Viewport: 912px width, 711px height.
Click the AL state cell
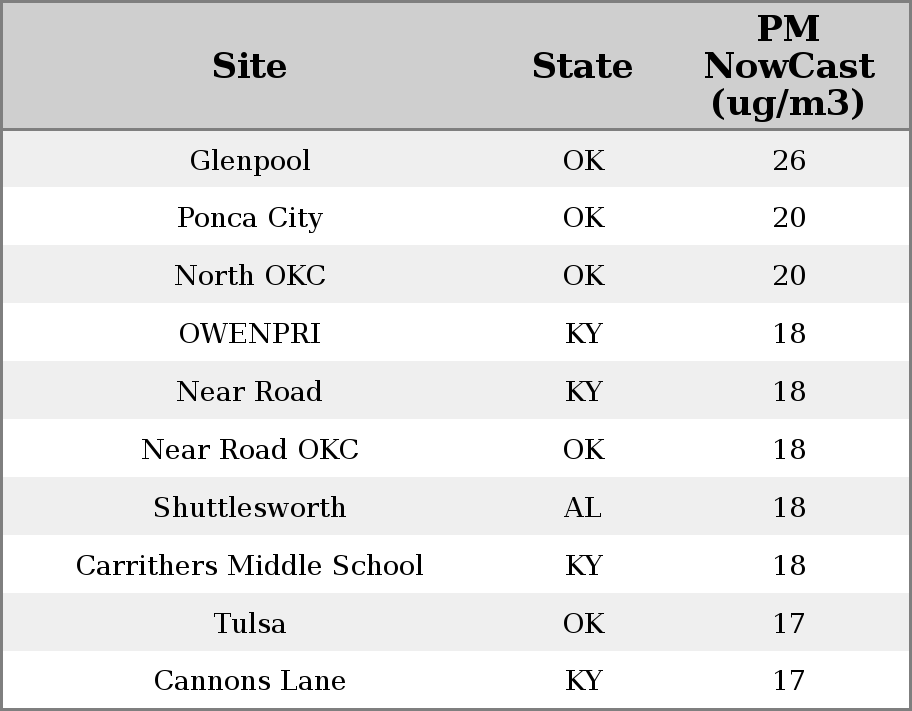click(583, 508)
